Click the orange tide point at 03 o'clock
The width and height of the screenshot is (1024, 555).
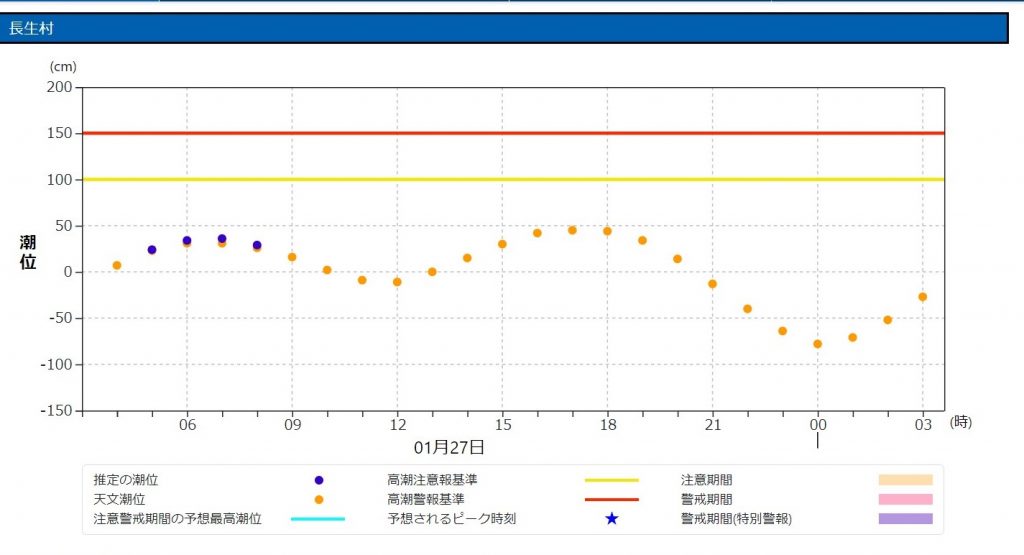pyautogui.click(x=923, y=297)
